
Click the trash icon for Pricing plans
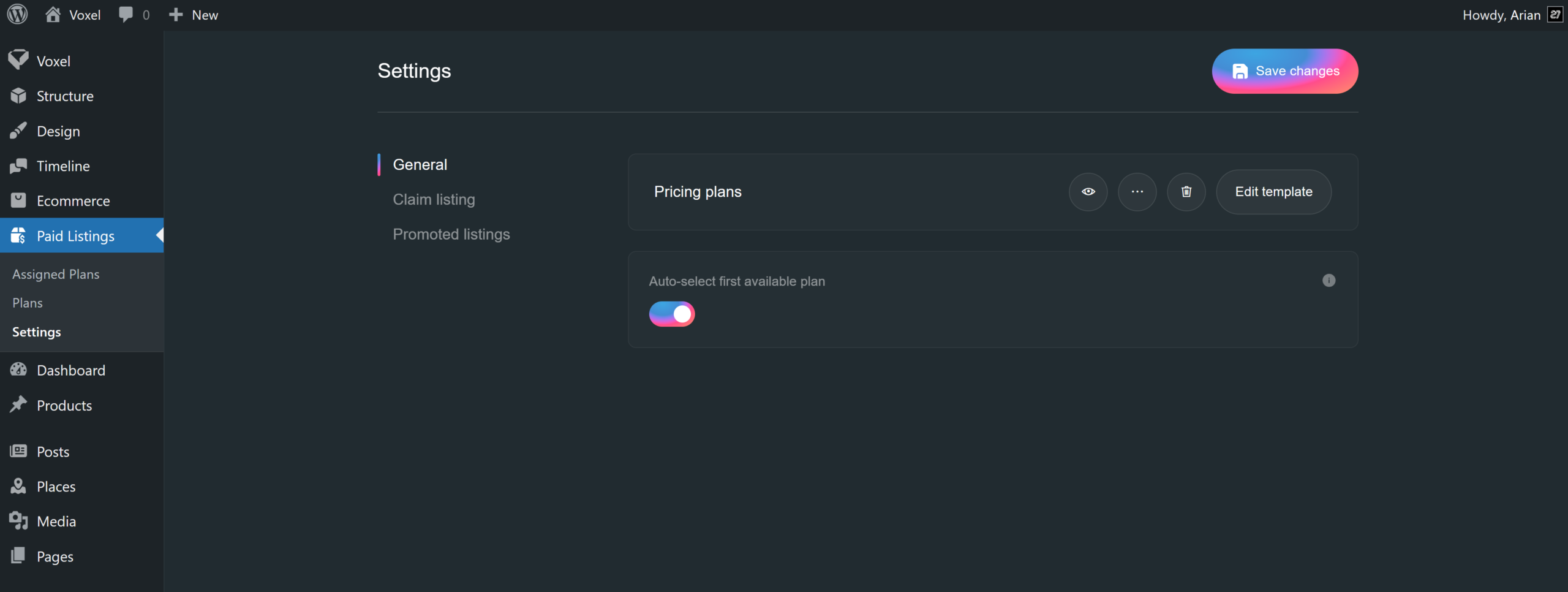[1186, 192]
